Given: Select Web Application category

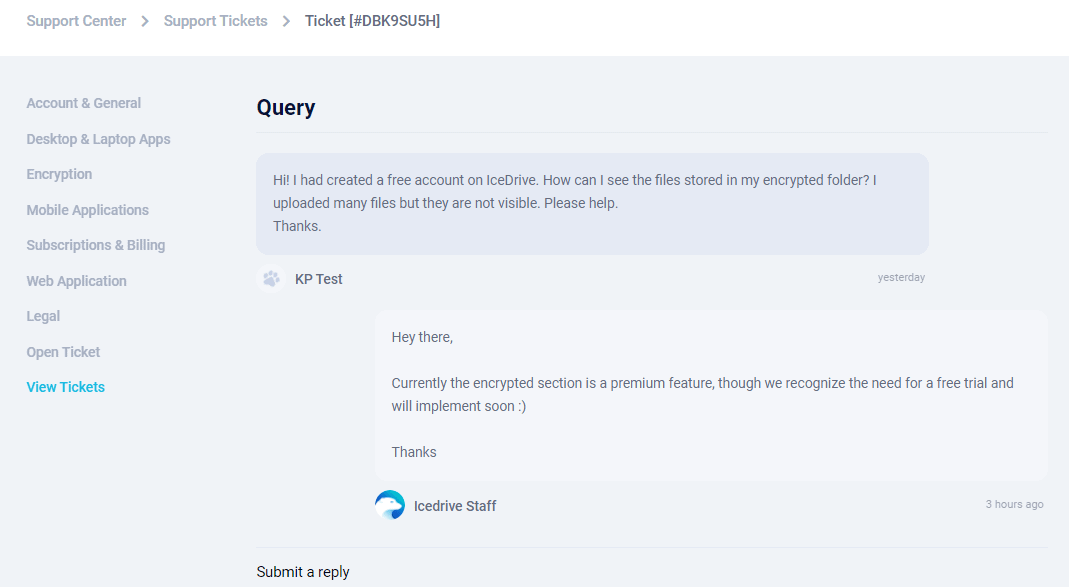Looking at the screenshot, I should coord(76,281).
